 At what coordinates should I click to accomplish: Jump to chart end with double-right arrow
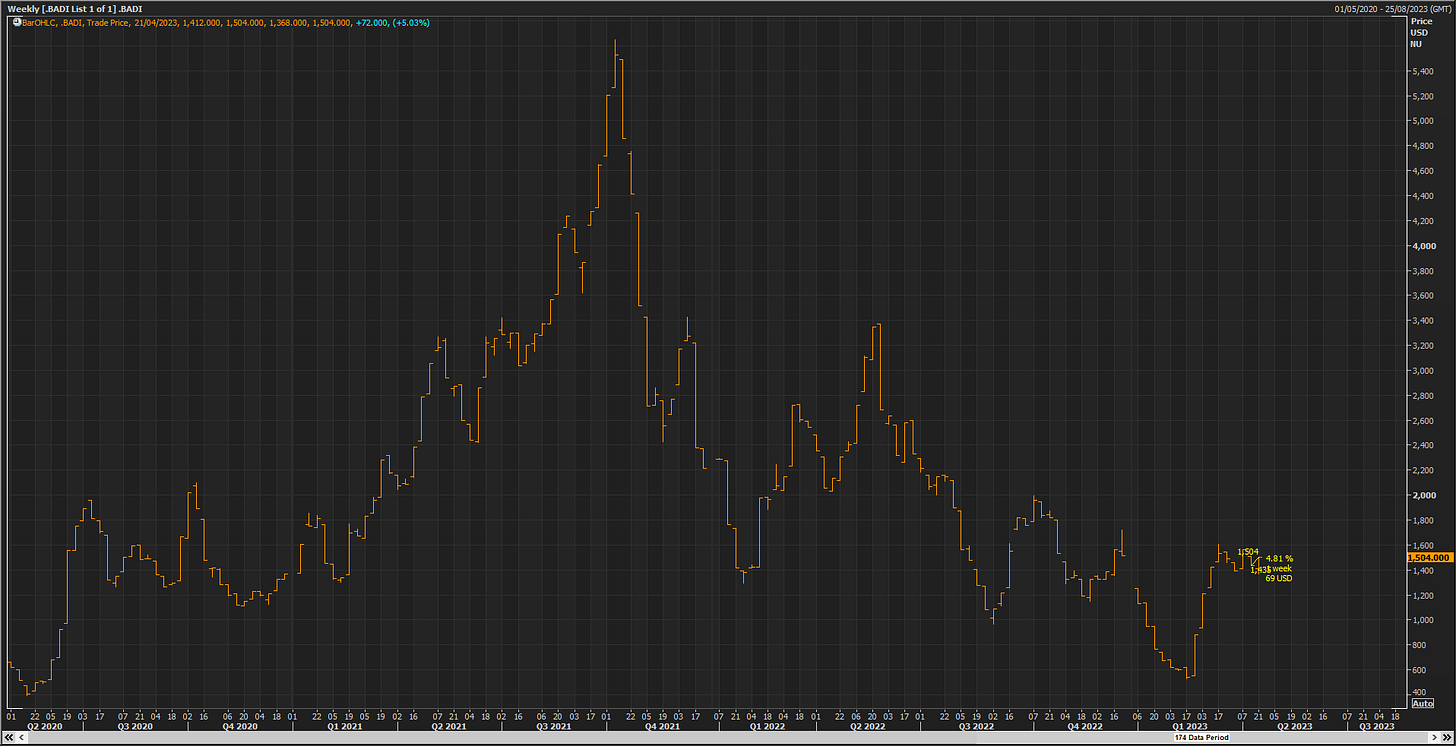pos(1447,736)
